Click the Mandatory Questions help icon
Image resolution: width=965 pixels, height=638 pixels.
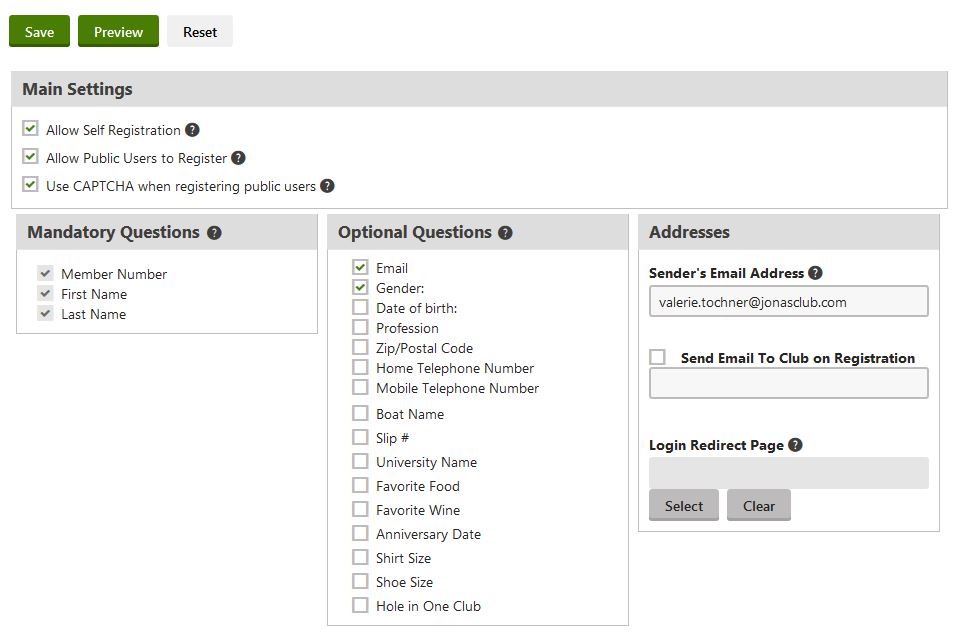[x=214, y=233]
